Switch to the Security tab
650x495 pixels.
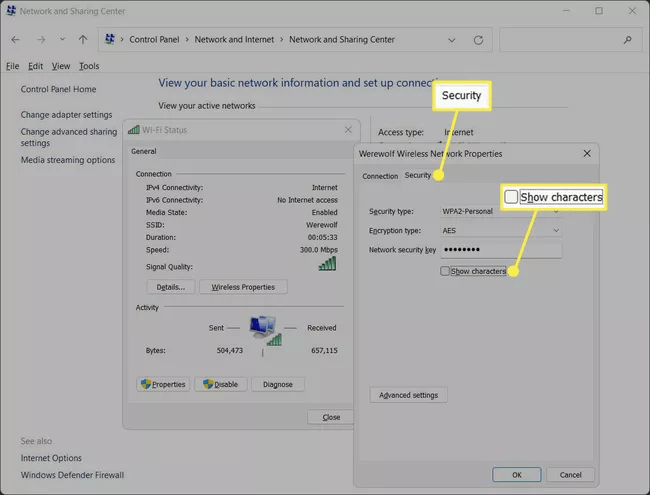click(418, 175)
